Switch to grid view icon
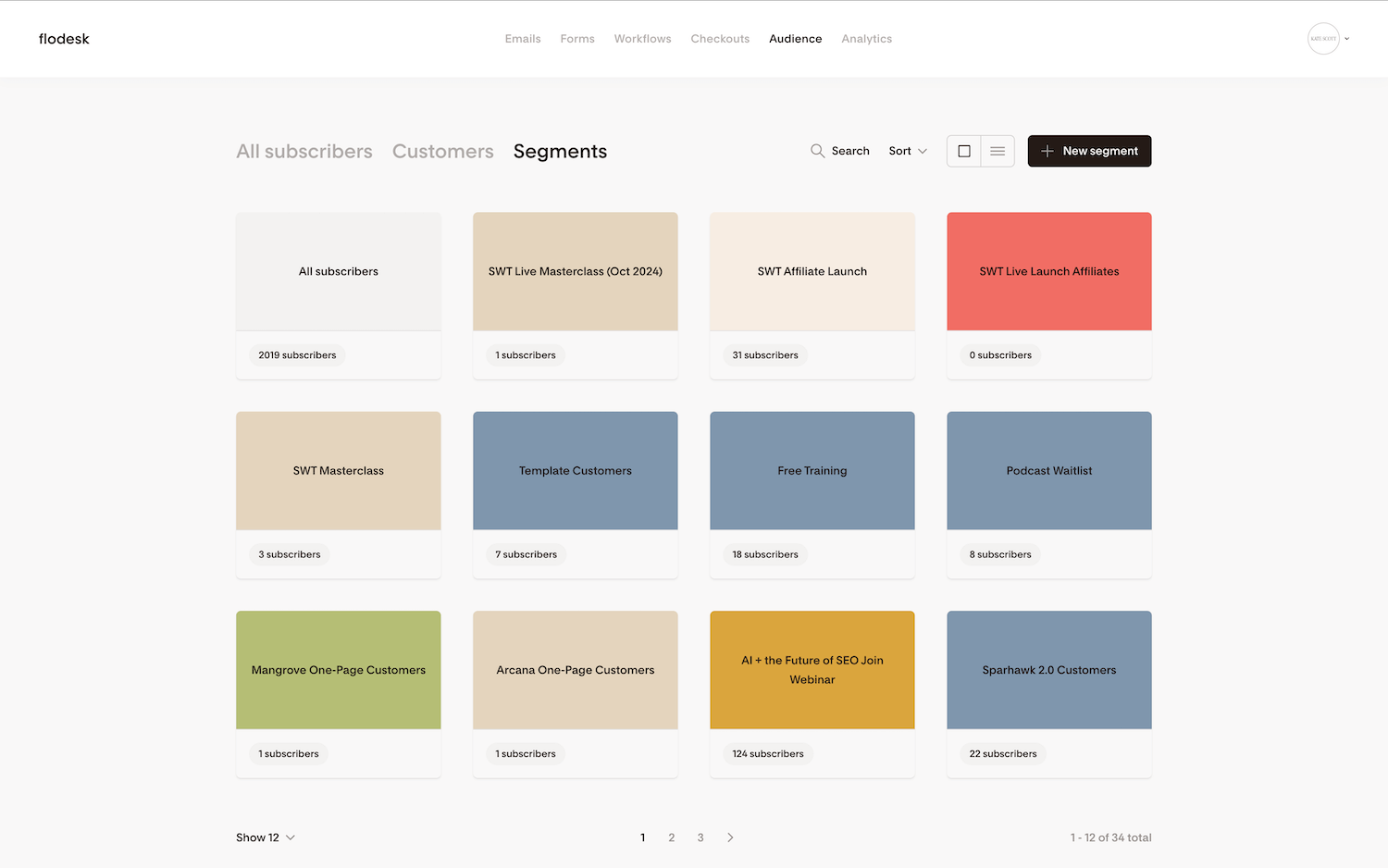Viewport: 1388px width, 868px height. coord(964,151)
